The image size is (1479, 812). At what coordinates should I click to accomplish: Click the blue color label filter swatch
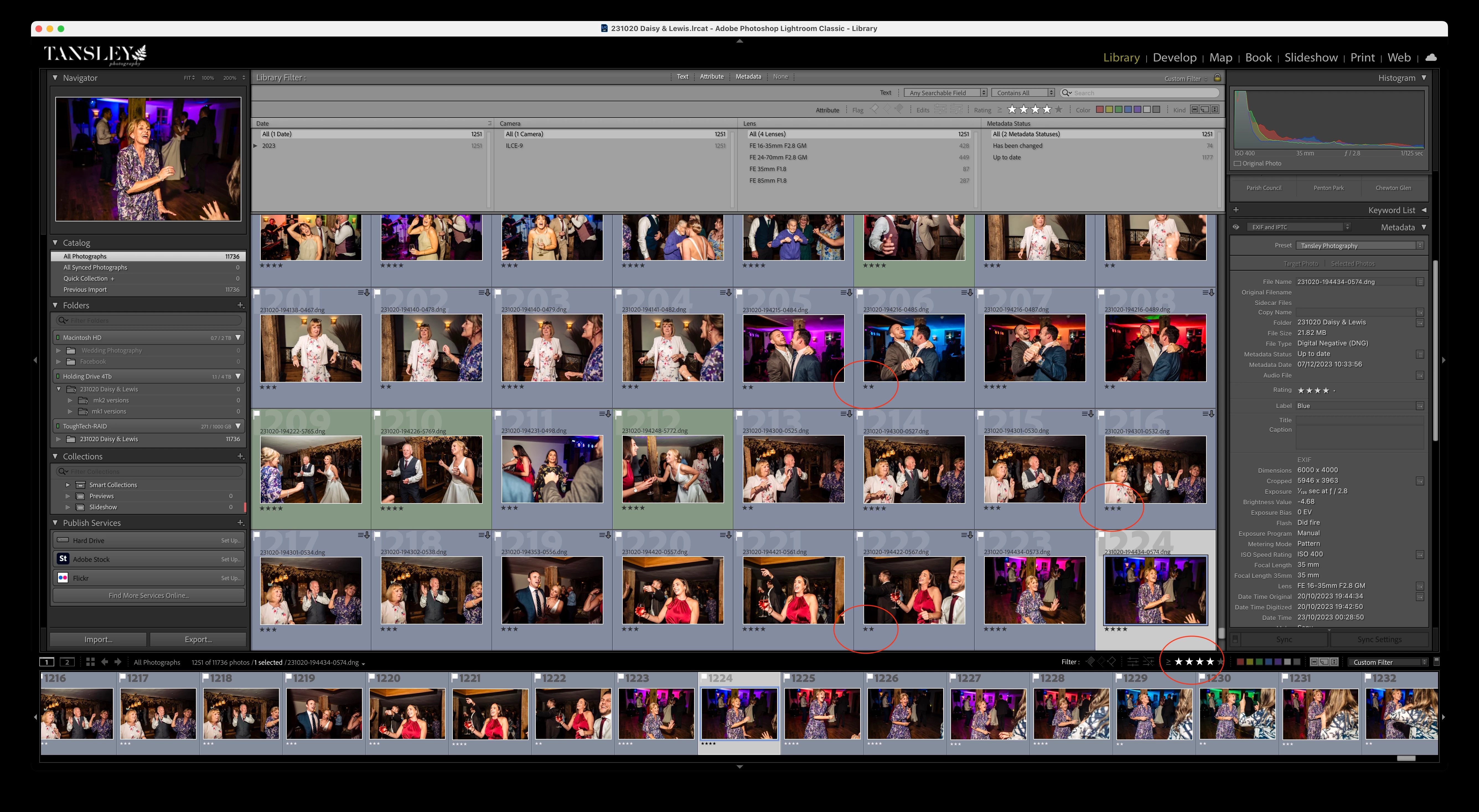tap(1128, 109)
